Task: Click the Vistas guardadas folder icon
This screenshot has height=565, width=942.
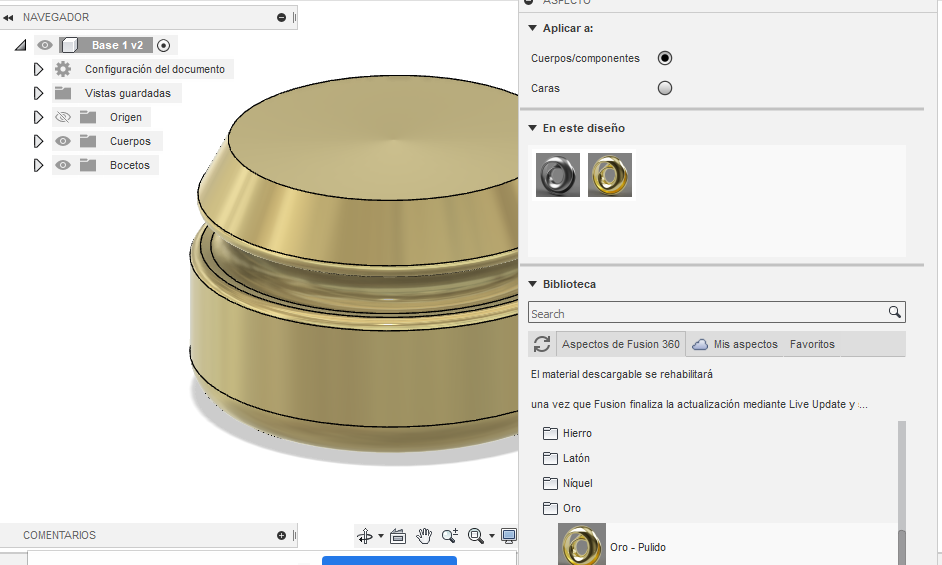Action: [63, 93]
